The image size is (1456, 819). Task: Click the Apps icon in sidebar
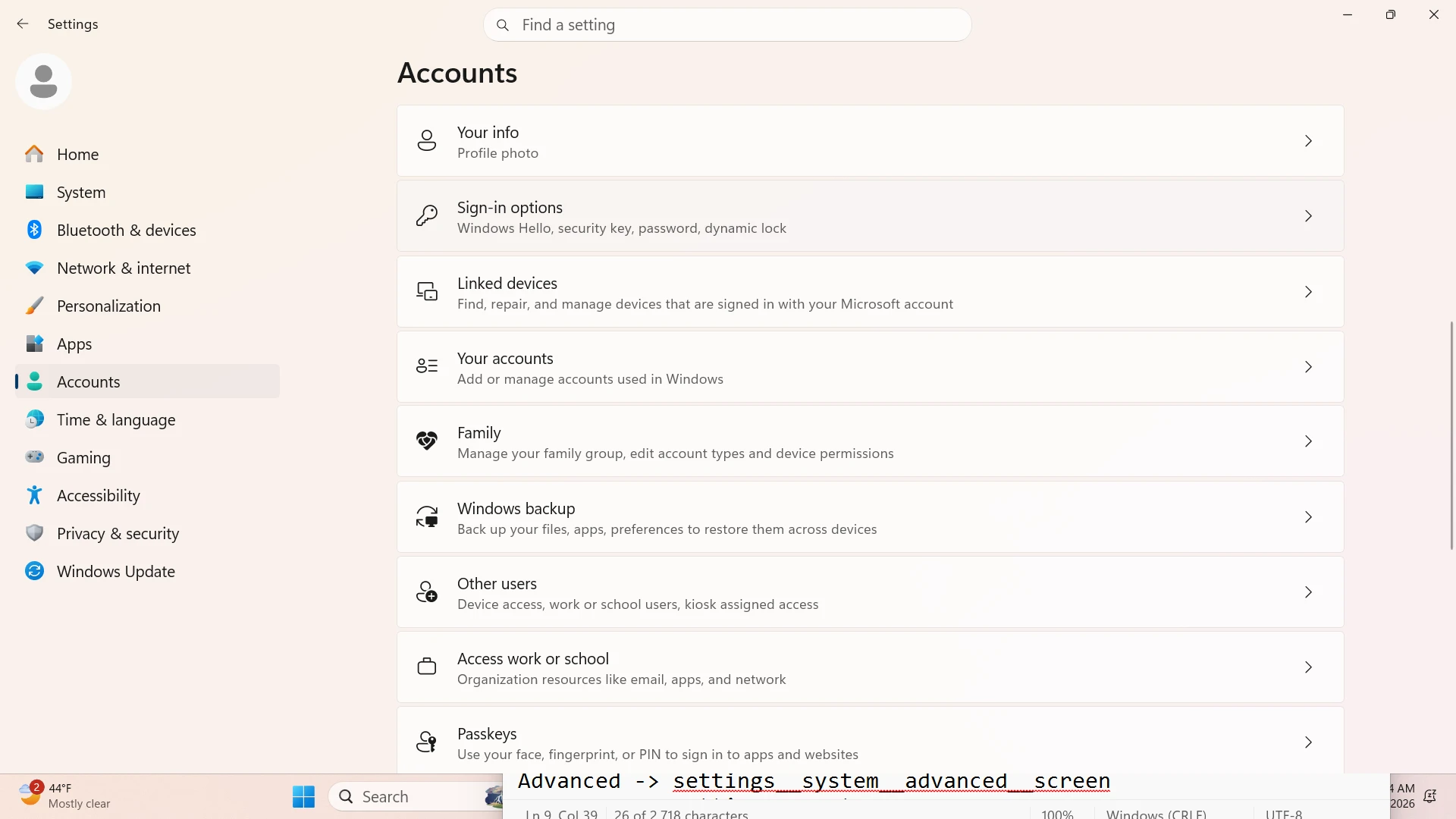tap(34, 344)
